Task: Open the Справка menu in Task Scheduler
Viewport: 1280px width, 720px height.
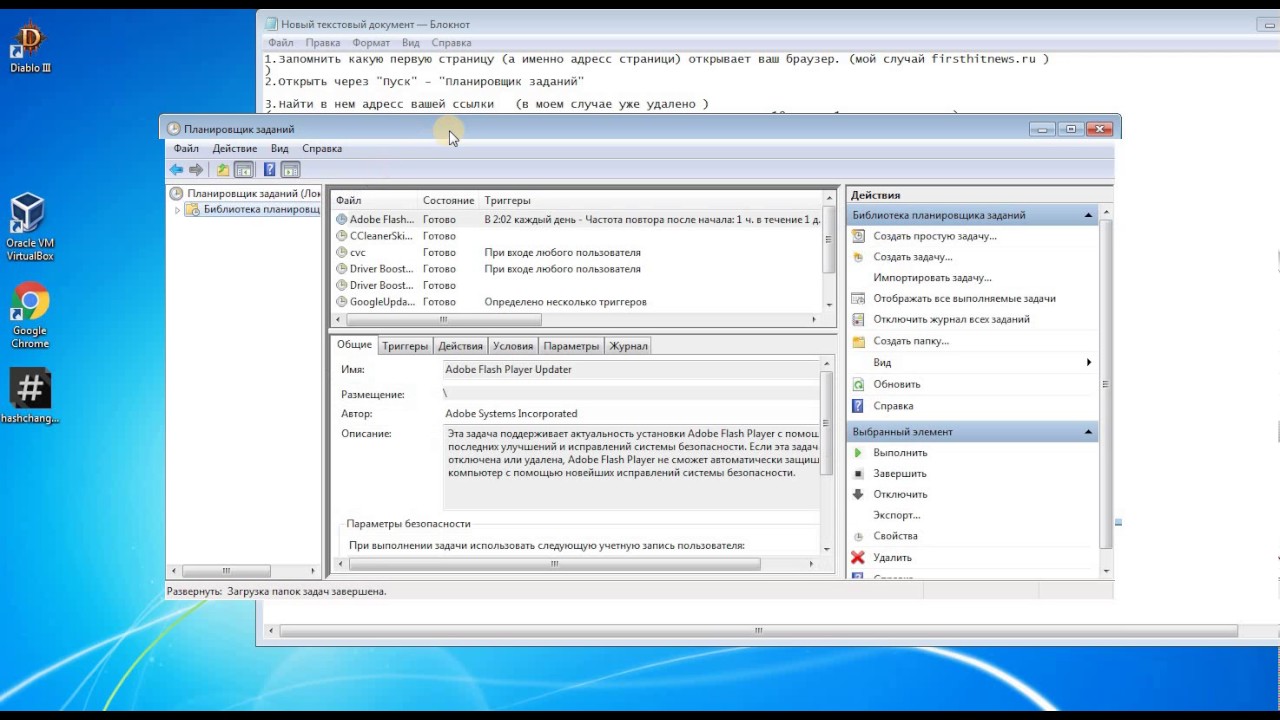Action: pyautogui.click(x=322, y=149)
